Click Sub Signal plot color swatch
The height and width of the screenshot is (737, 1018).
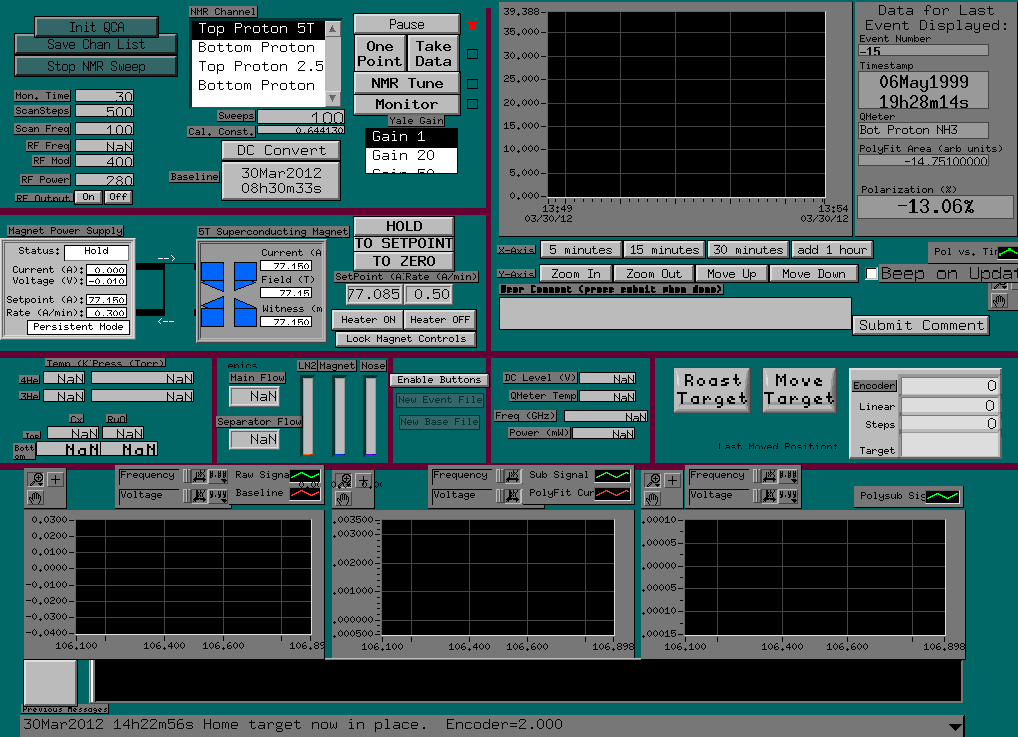tap(612, 476)
